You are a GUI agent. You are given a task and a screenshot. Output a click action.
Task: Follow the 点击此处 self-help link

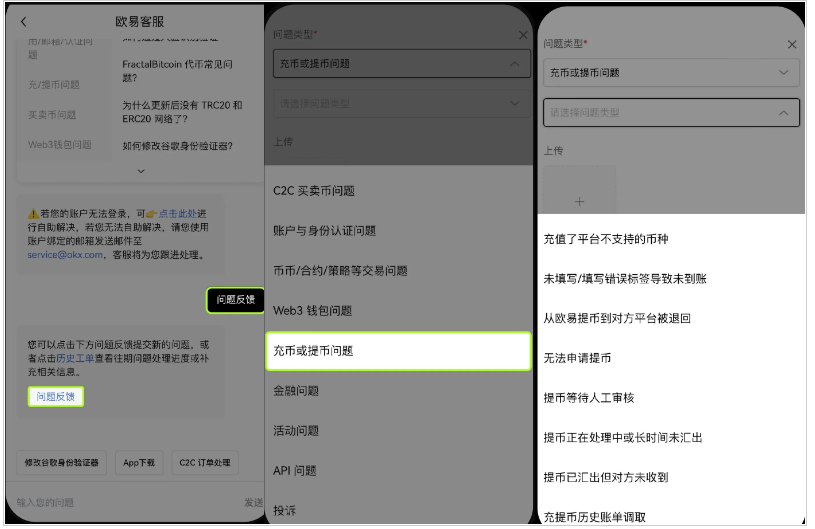(x=178, y=214)
